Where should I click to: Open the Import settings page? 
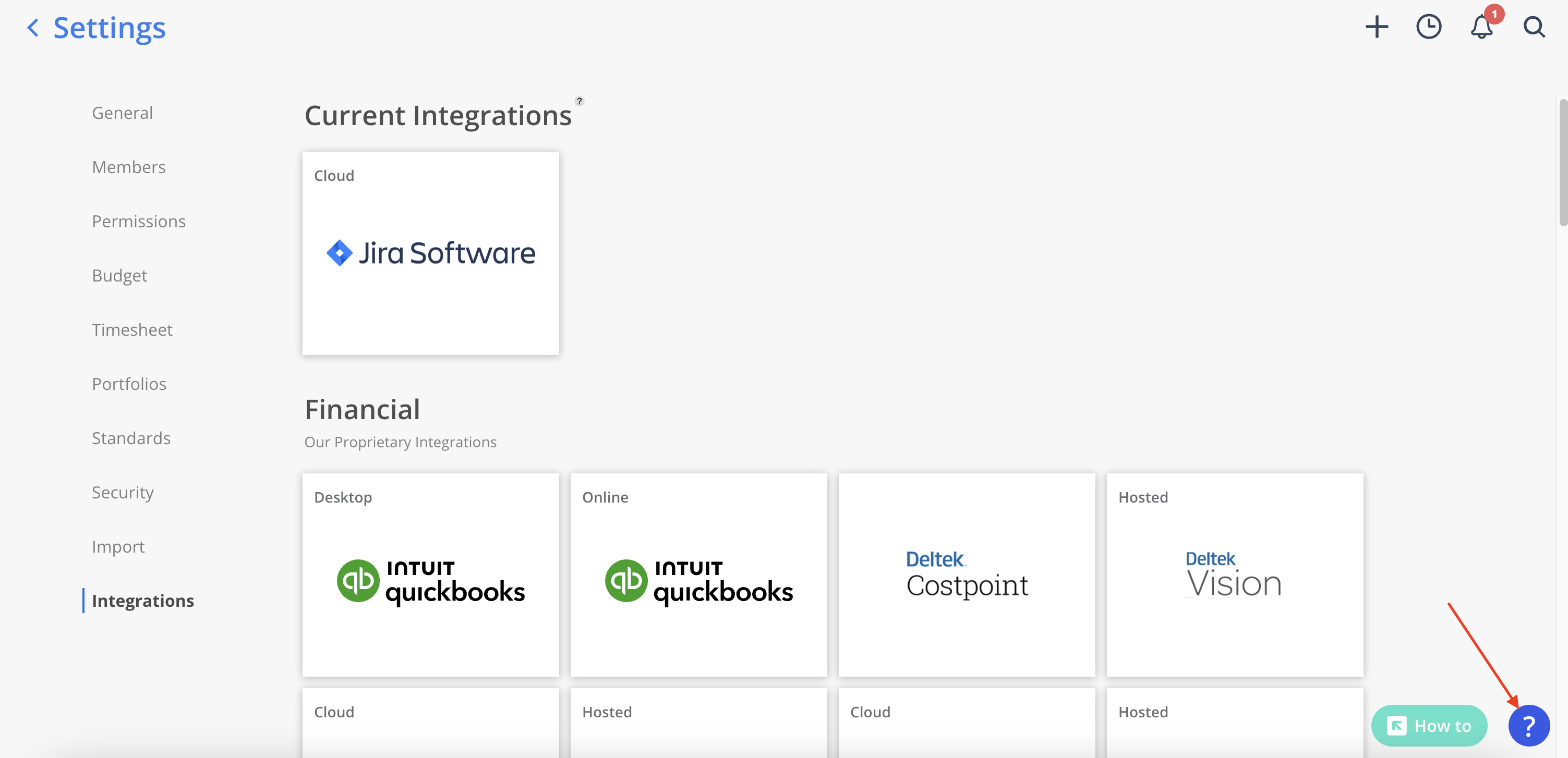pos(118,546)
